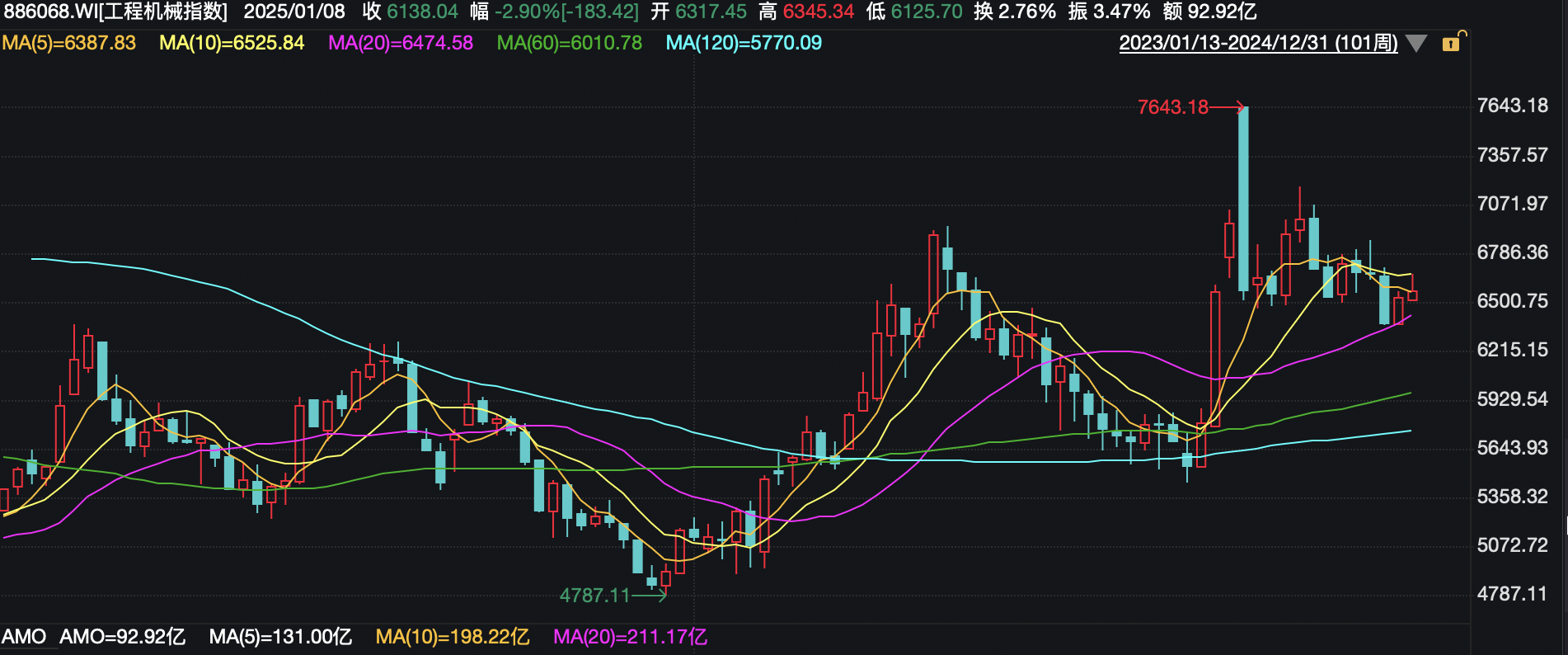Click the volume MA(10)=198.22亿 label
The image size is (1568, 655).
tap(453, 637)
